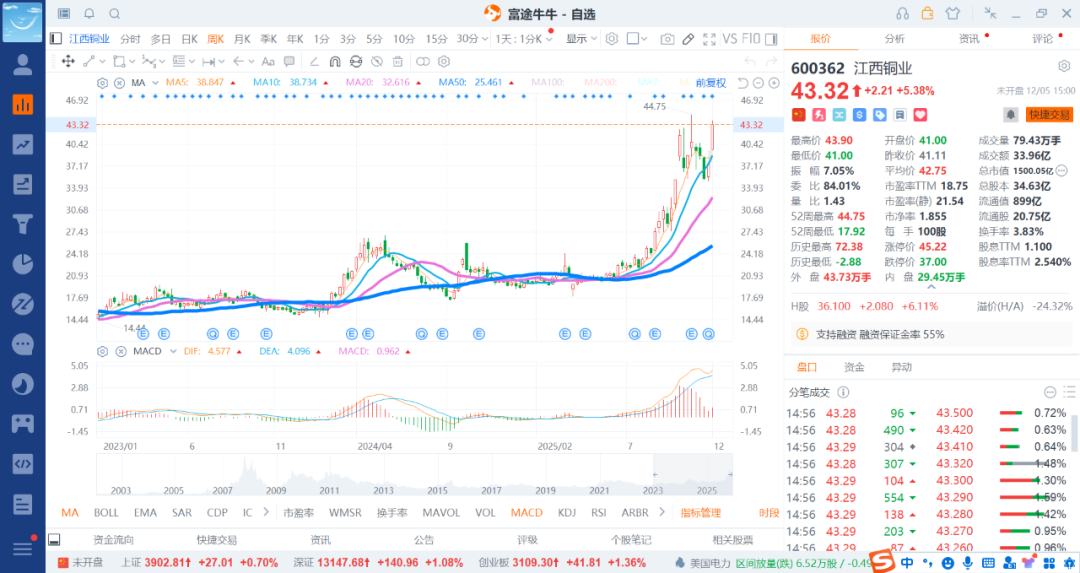Expand the 30分 timeframe dropdown
This screenshot has height=573, width=1080.
486,39
